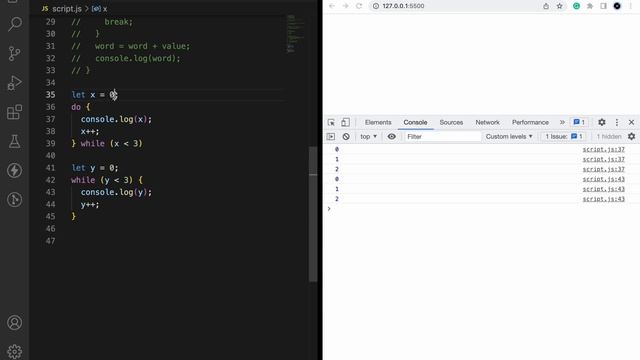This screenshot has height=360, width=640.
Task: Bookmark this page with the star icon
Action: coord(560,6)
